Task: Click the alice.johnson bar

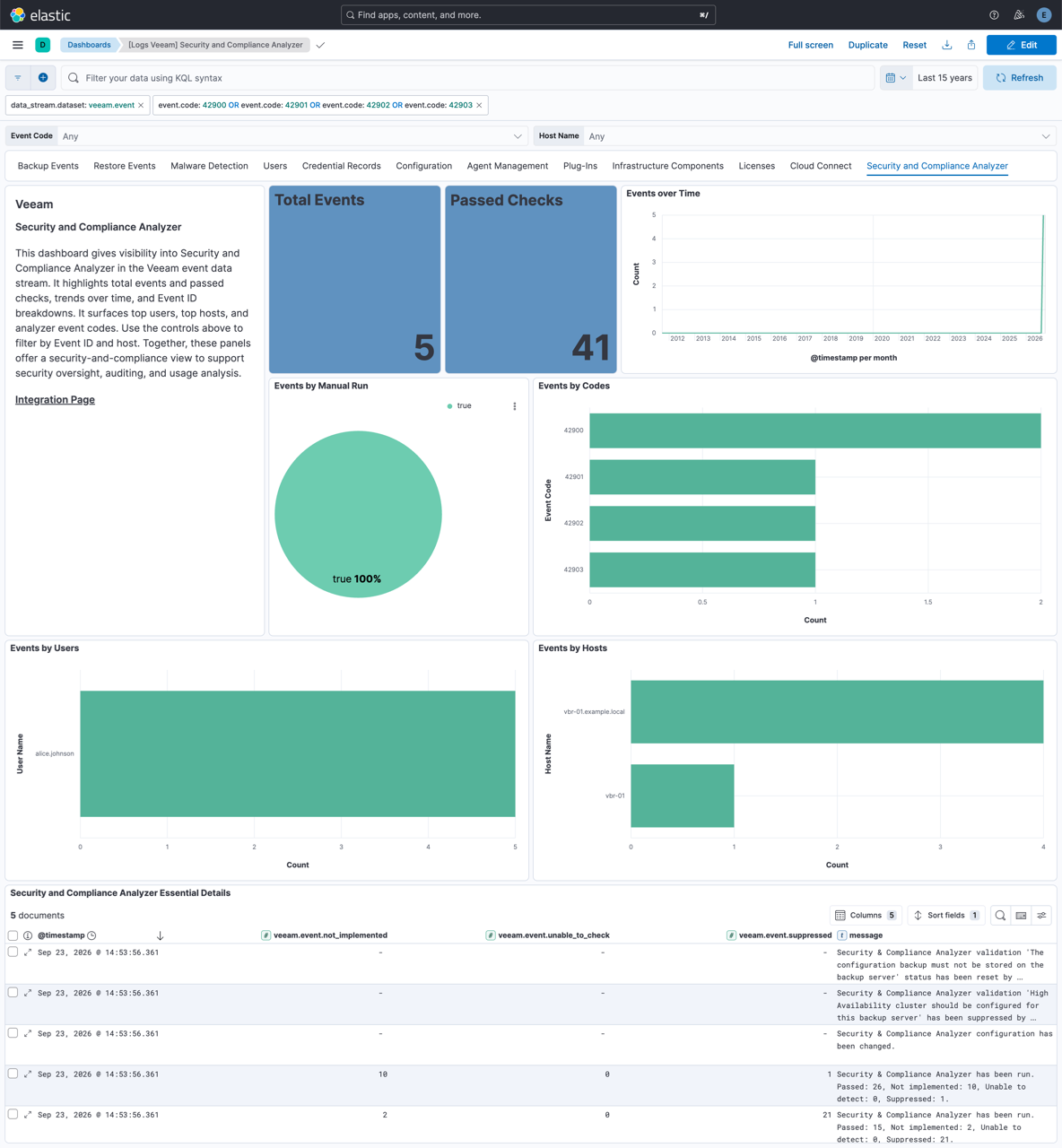Action: click(298, 753)
